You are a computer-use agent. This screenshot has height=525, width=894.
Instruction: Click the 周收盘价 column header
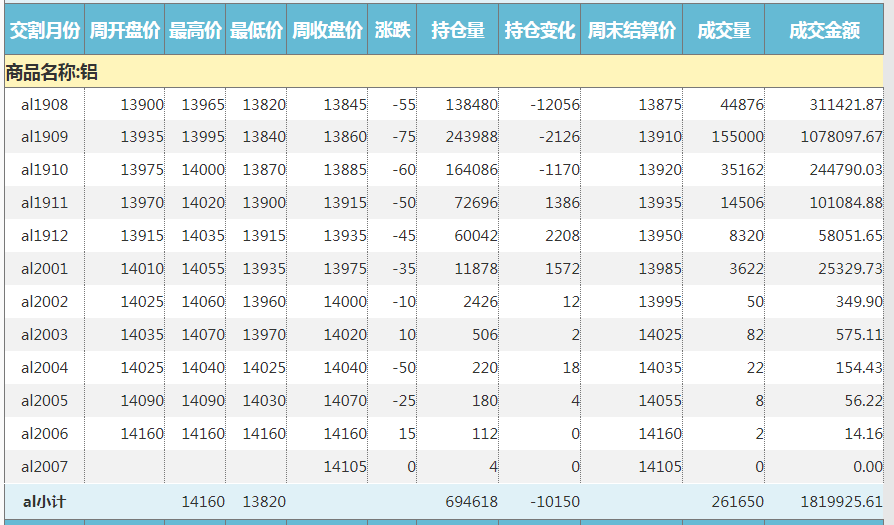[x=327, y=31]
